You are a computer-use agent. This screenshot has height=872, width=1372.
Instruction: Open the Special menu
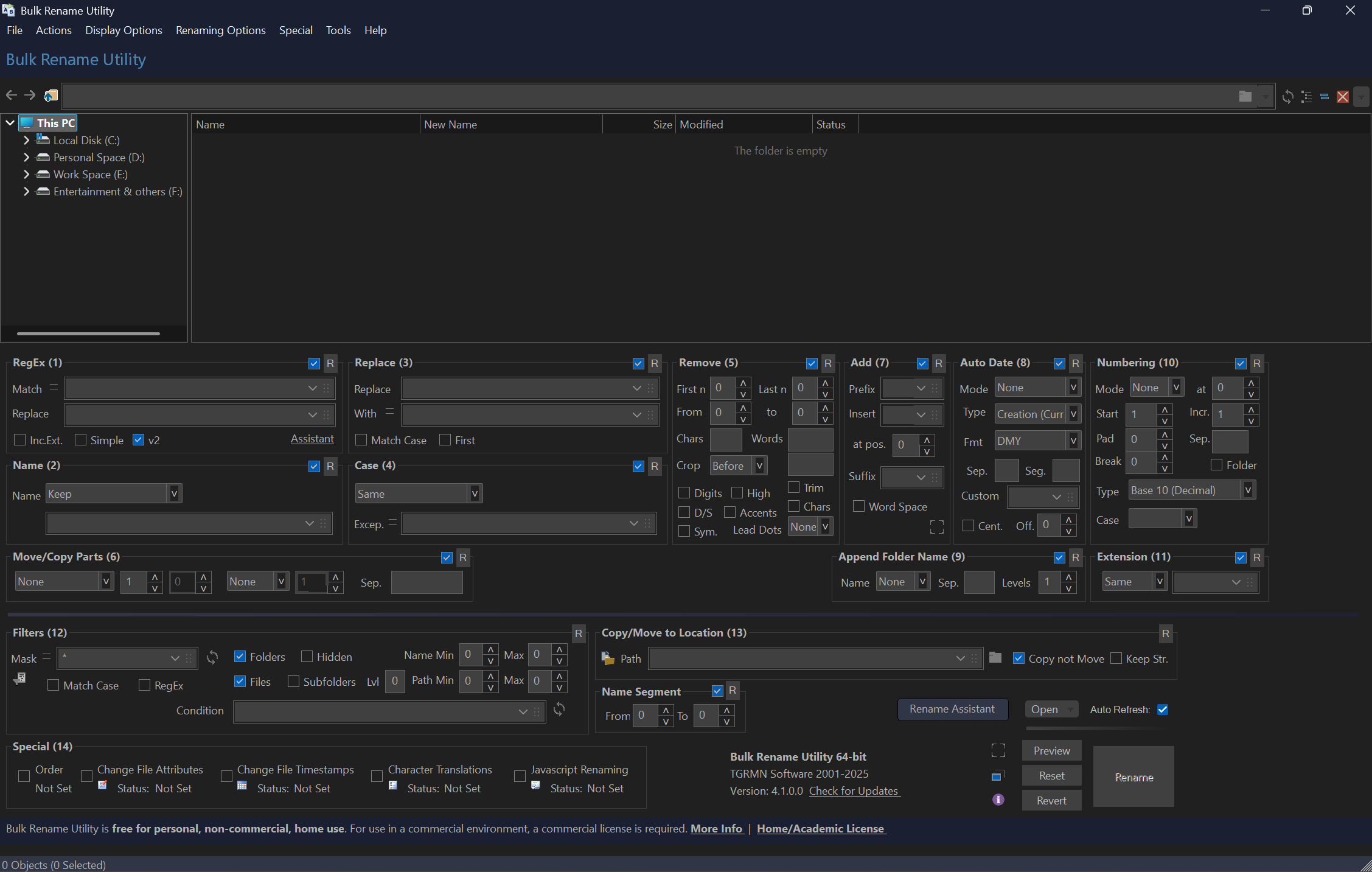coord(296,30)
